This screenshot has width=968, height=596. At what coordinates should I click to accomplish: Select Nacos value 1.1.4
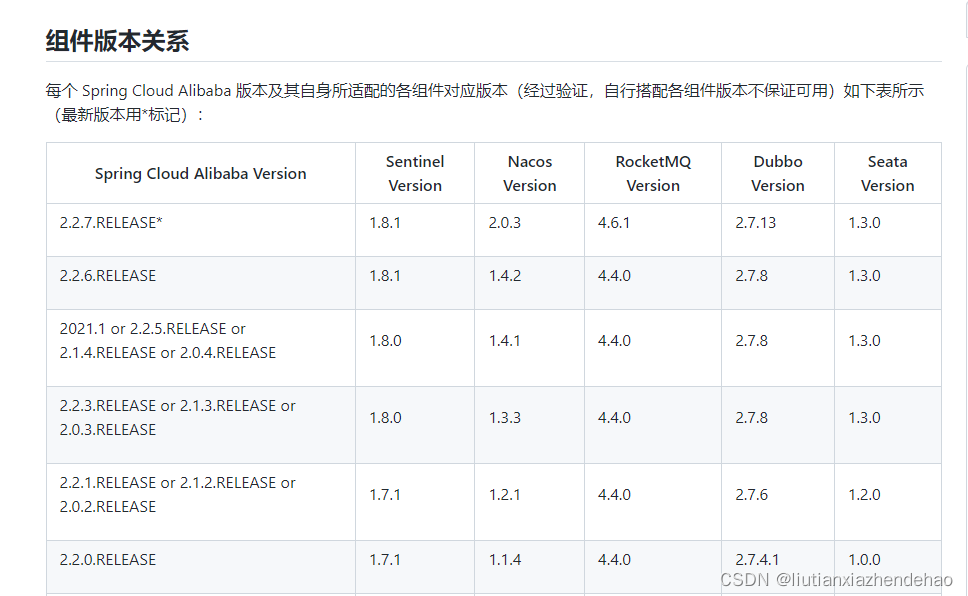[505, 560]
